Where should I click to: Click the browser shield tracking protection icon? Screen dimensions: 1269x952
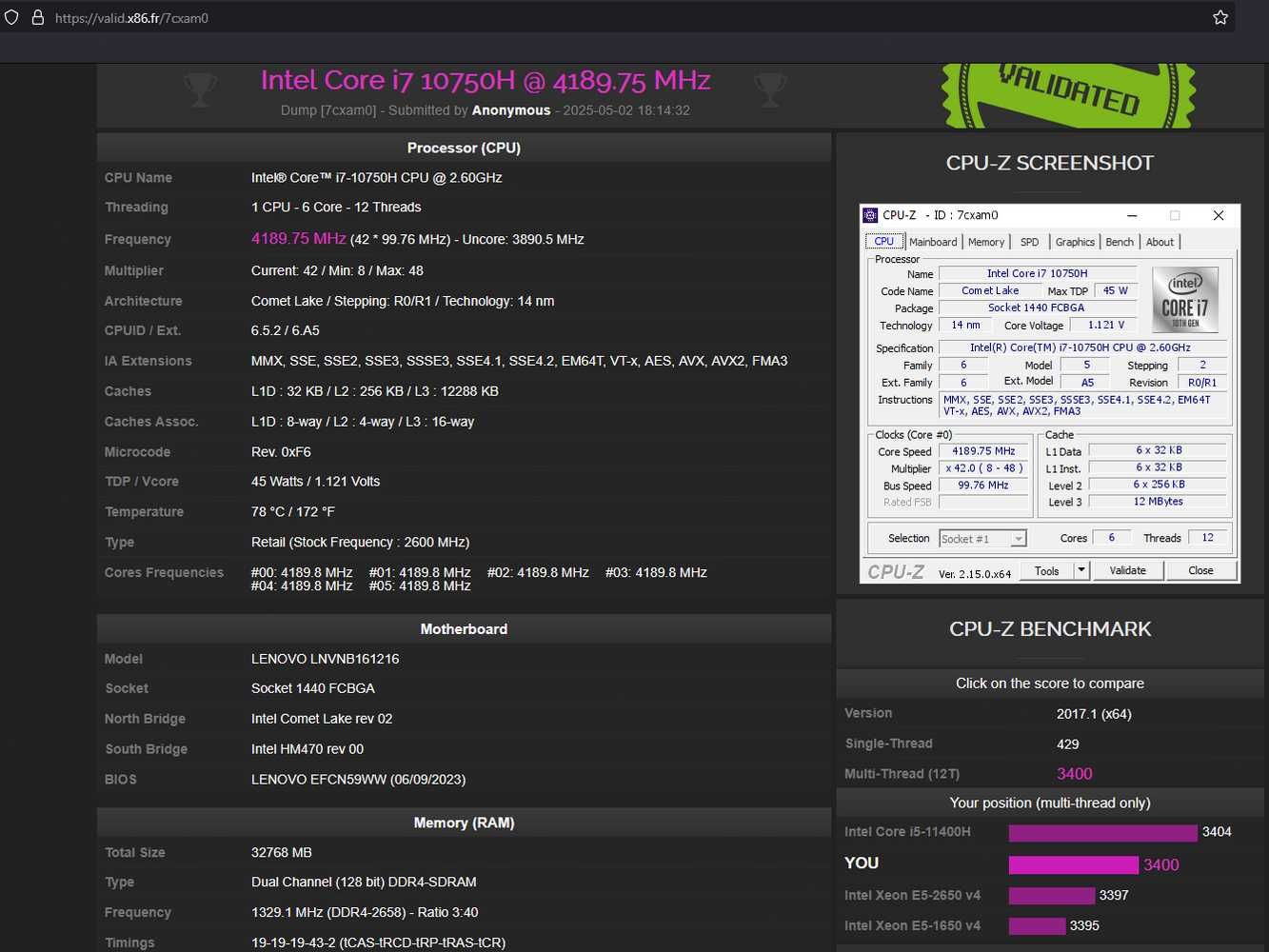[11, 17]
